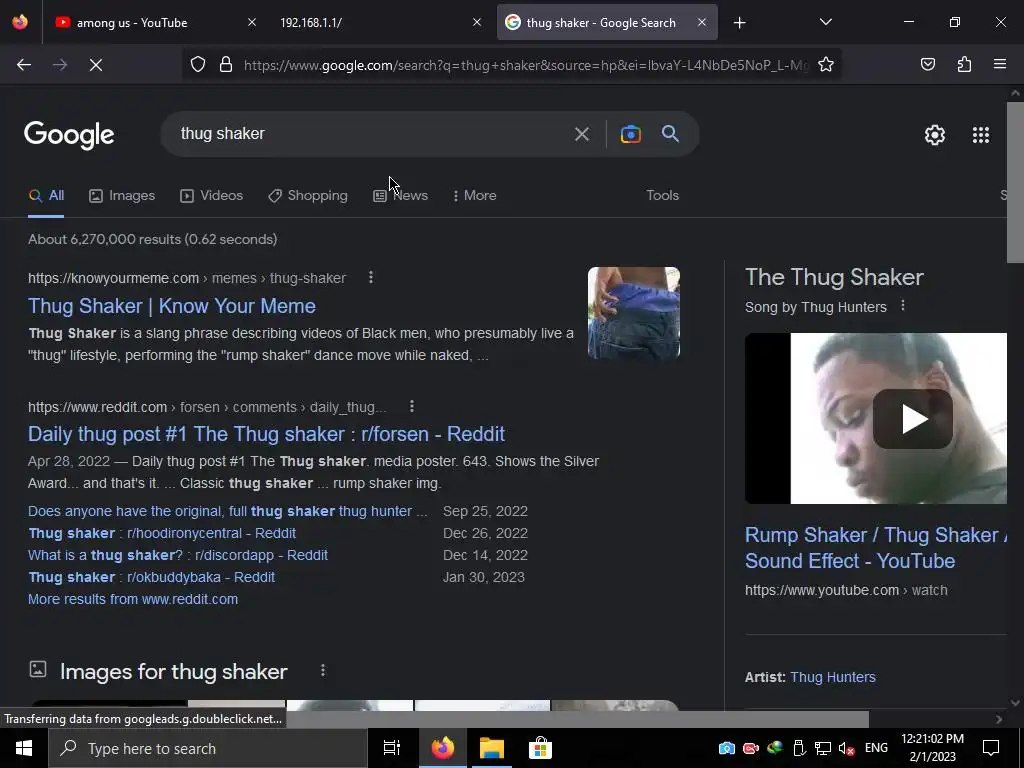The height and width of the screenshot is (768, 1024).
Task: Click the knowyourmeme.com breadcrumb URL text
Action: (x=187, y=278)
